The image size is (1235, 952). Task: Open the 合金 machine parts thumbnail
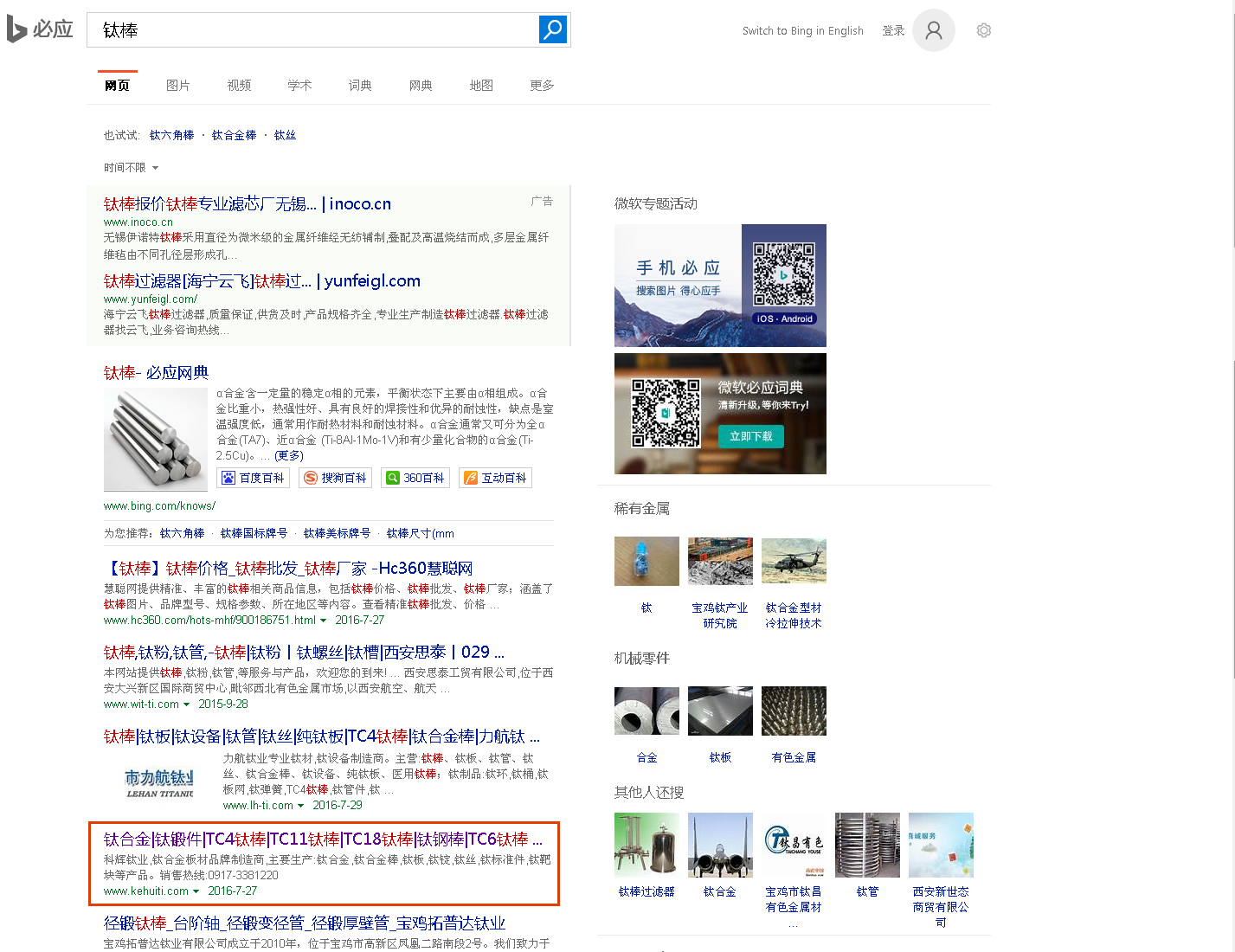click(x=646, y=711)
